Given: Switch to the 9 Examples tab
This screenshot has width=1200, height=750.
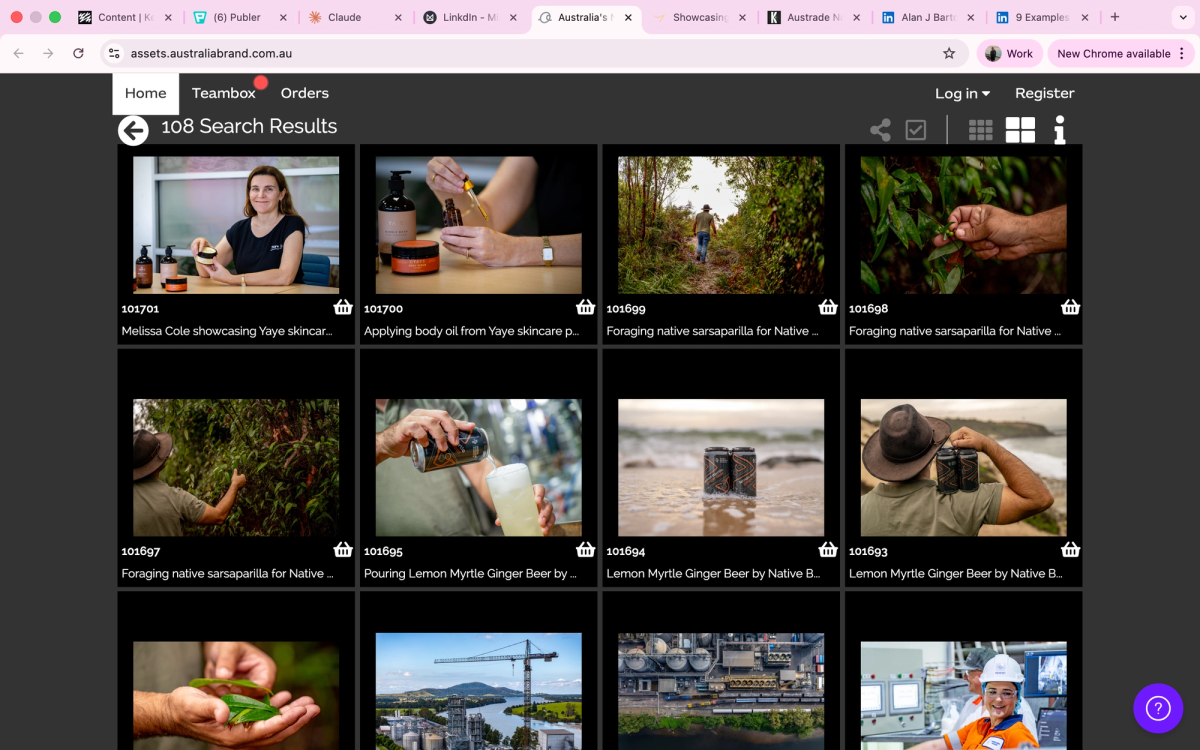Looking at the screenshot, I should [x=1040, y=17].
